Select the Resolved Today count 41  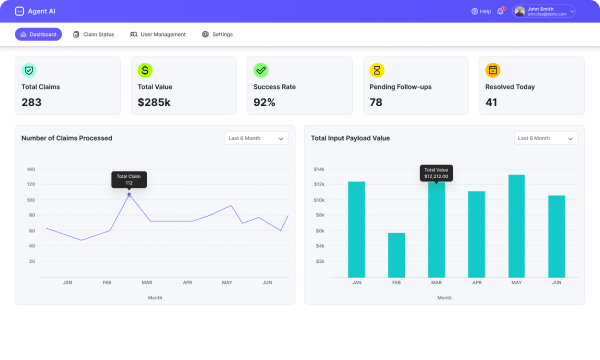point(491,103)
